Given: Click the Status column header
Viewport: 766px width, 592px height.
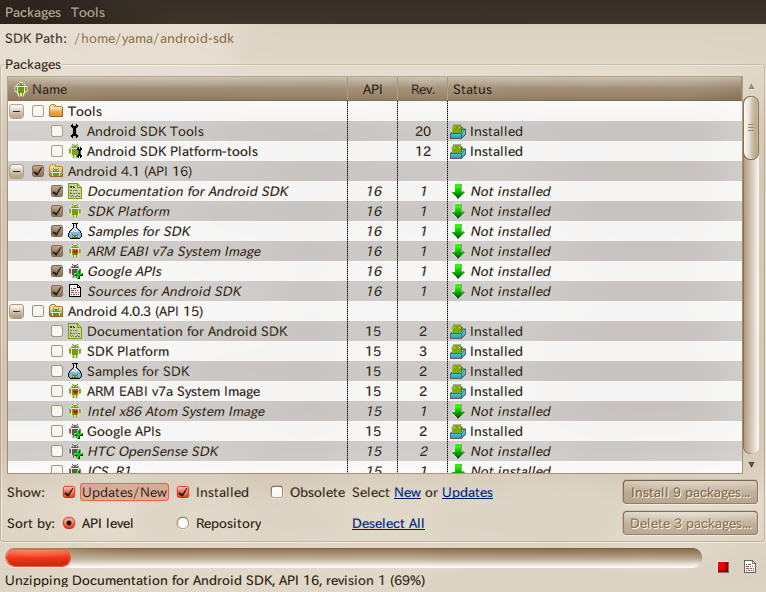Looking at the screenshot, I should [x=595, y=89].
